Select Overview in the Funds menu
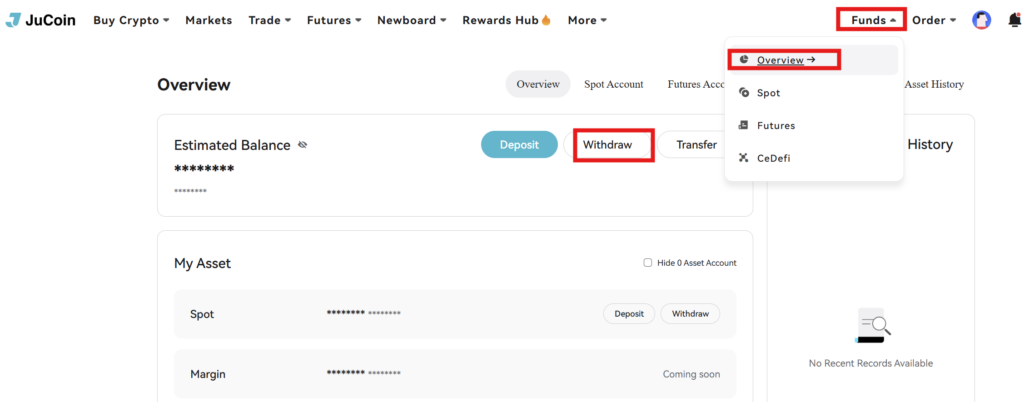Screen dimensions: 1024x402 click(814, 60)
